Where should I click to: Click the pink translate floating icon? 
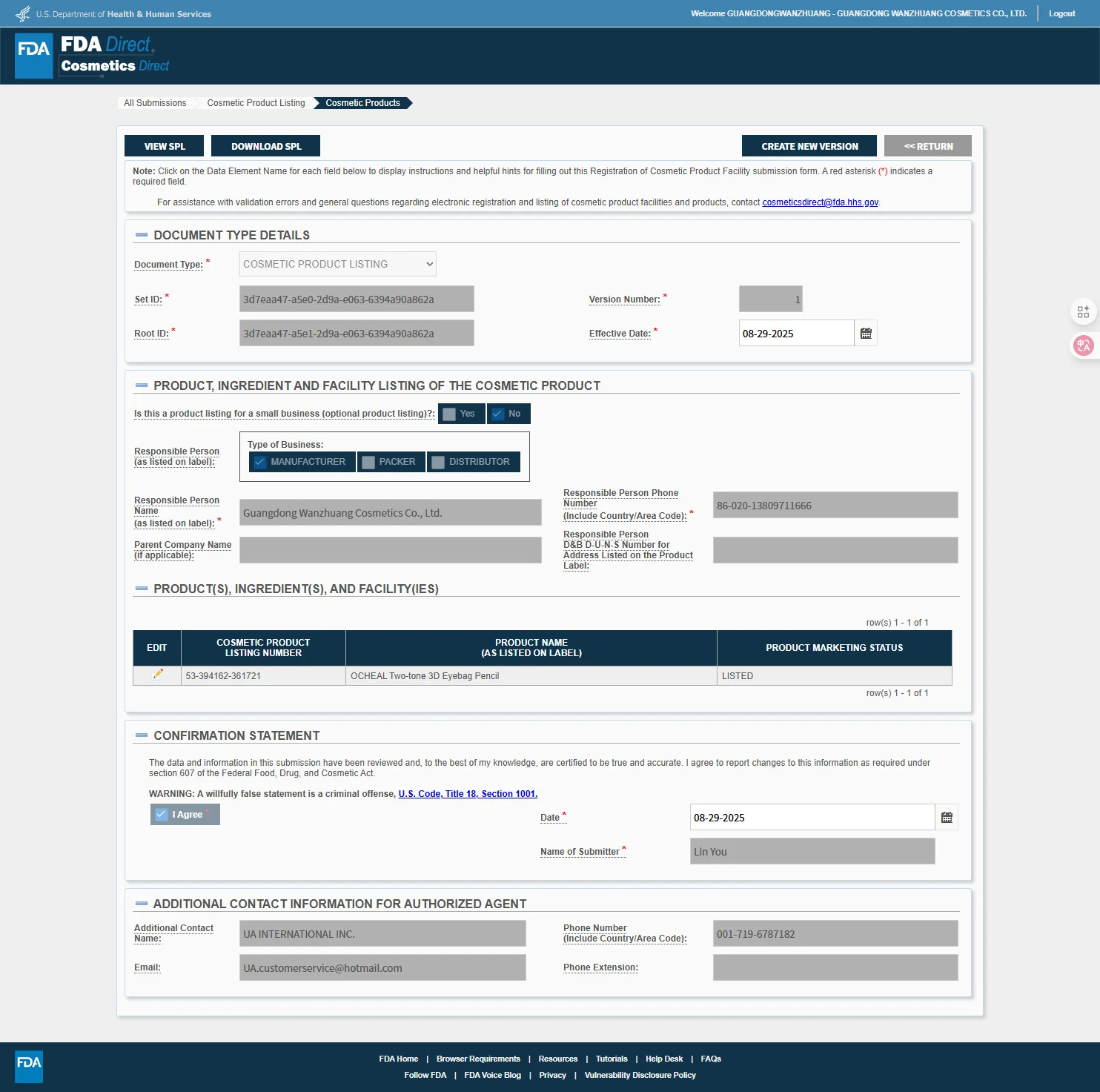pos(1084,345)
